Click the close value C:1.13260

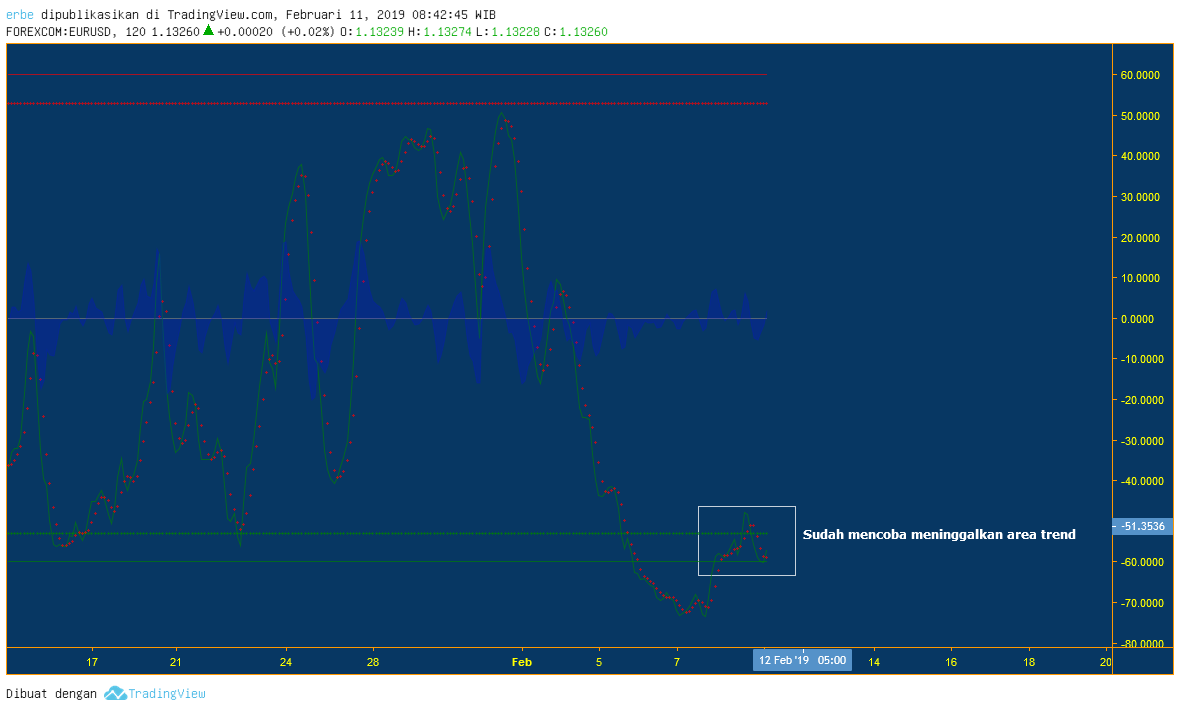pyautogui.click(x=576, y=32)
